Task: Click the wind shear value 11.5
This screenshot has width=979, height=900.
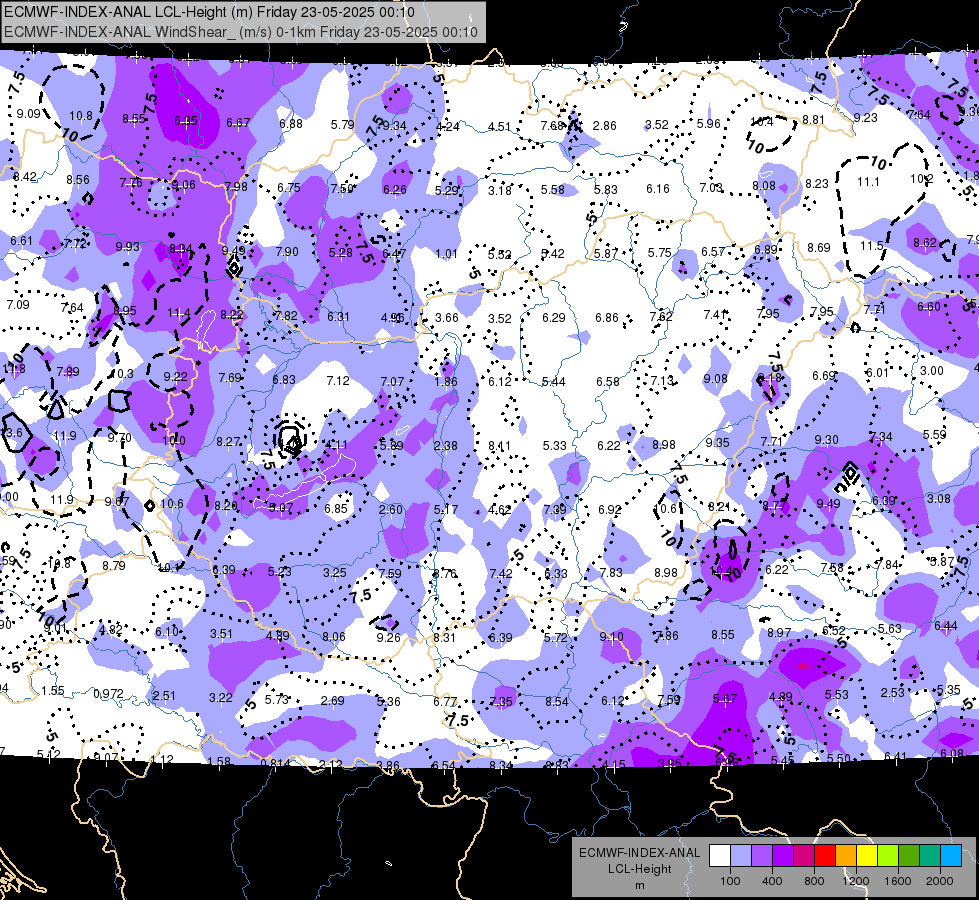Action: (871, 245)
